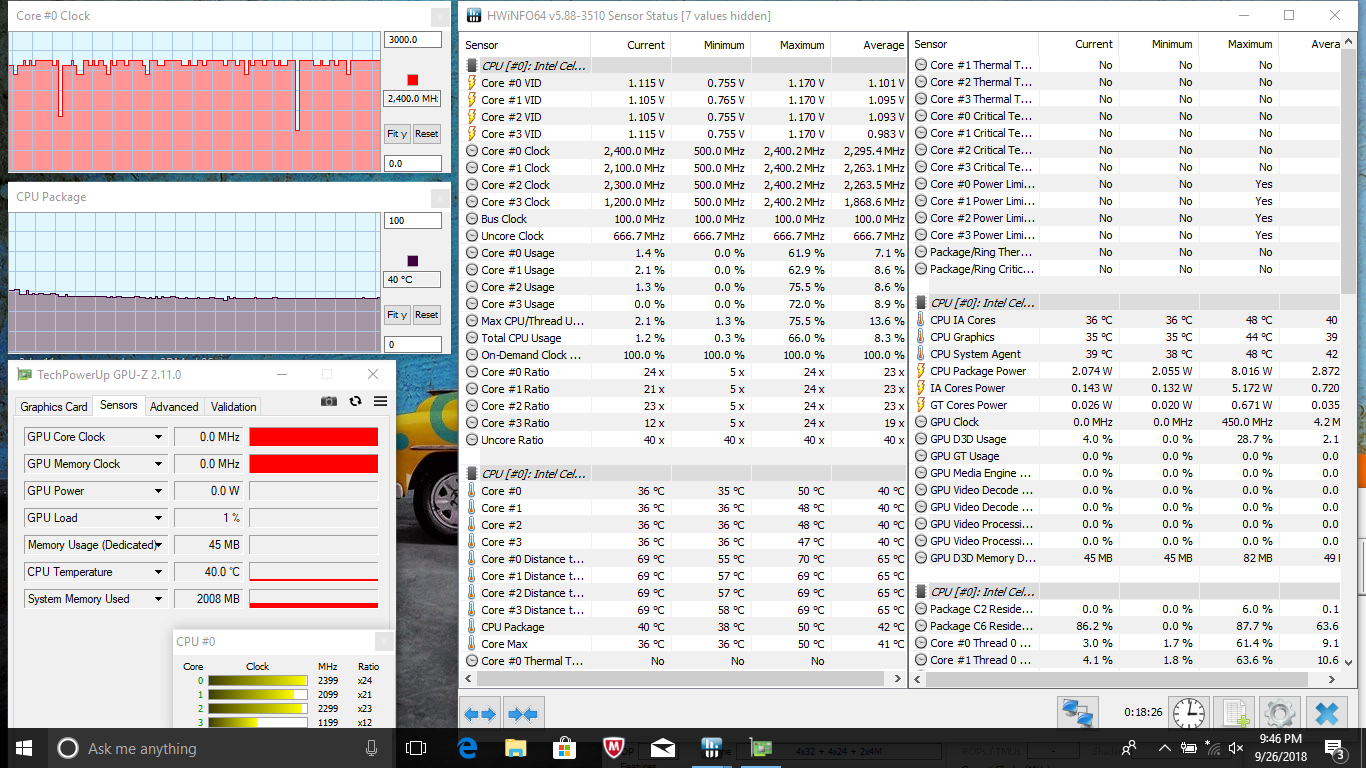Open the GPU-Z hamburger menu
This screenshot has width=1366, height=768.
(380, 401)
